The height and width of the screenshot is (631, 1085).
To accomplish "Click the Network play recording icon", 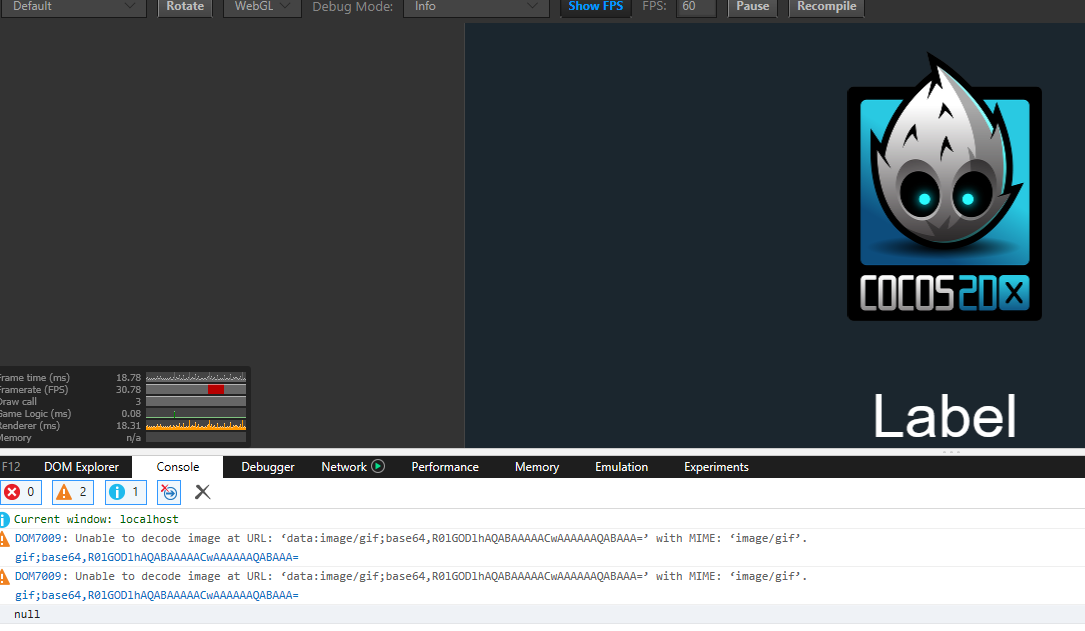I will (378, 466).
